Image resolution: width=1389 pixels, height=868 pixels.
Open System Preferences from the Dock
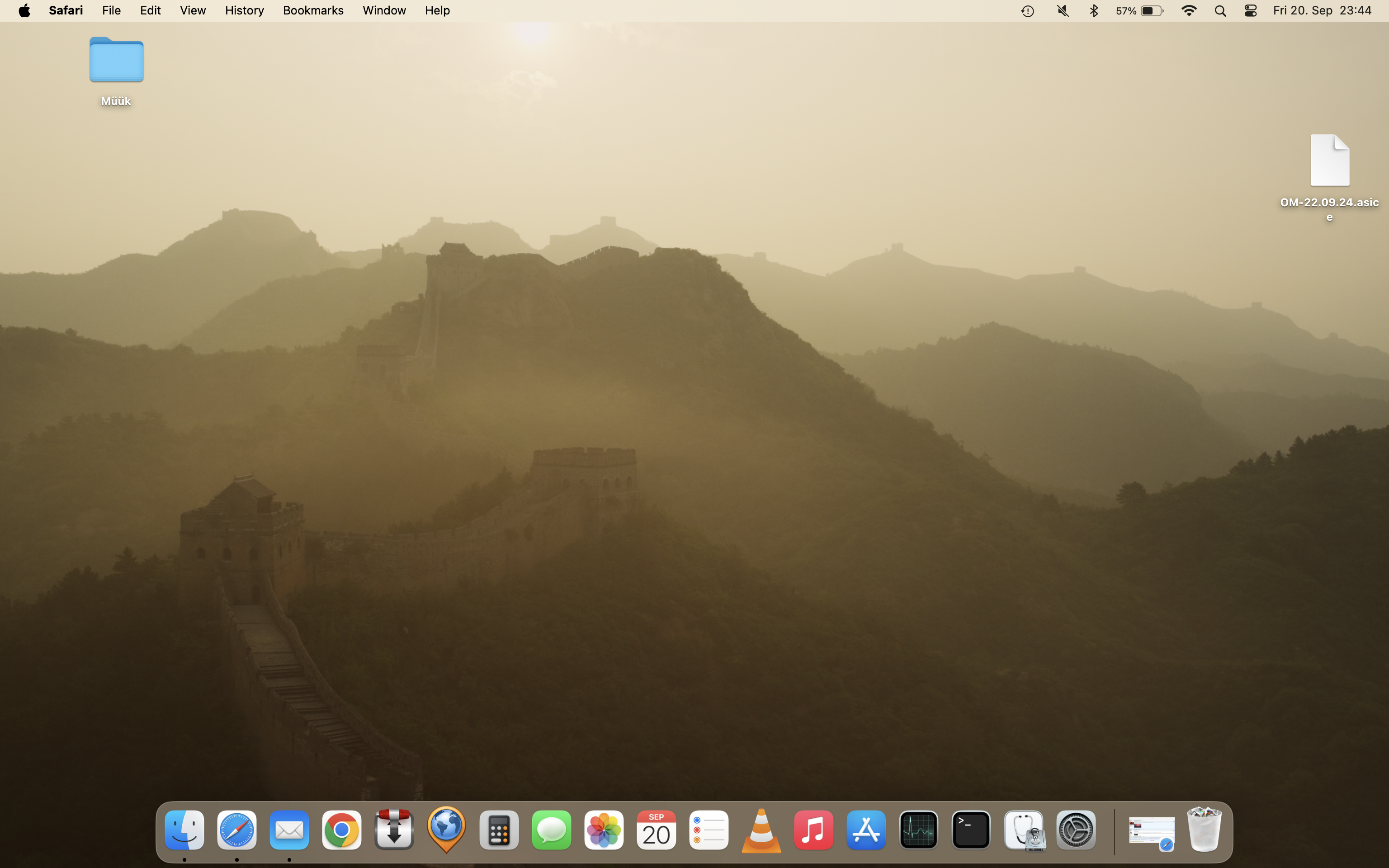pyautogui.click(x=1076, y=830)
